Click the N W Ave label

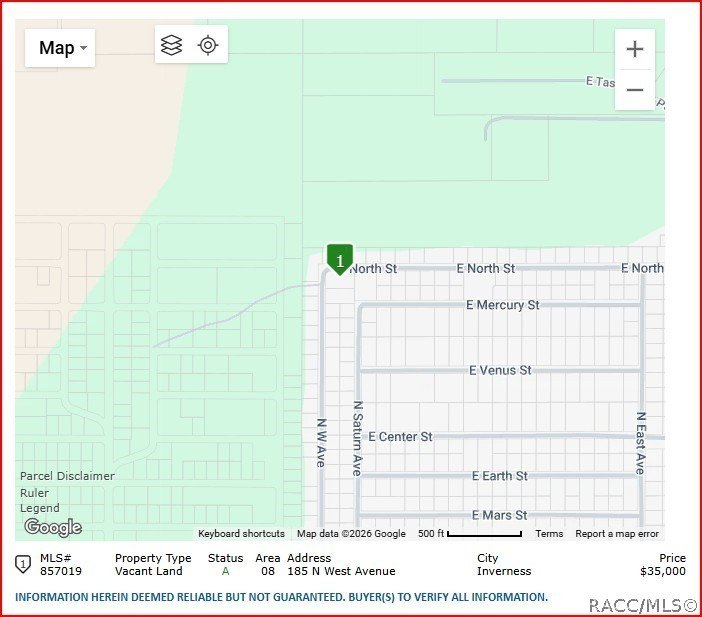click(321, 443)
